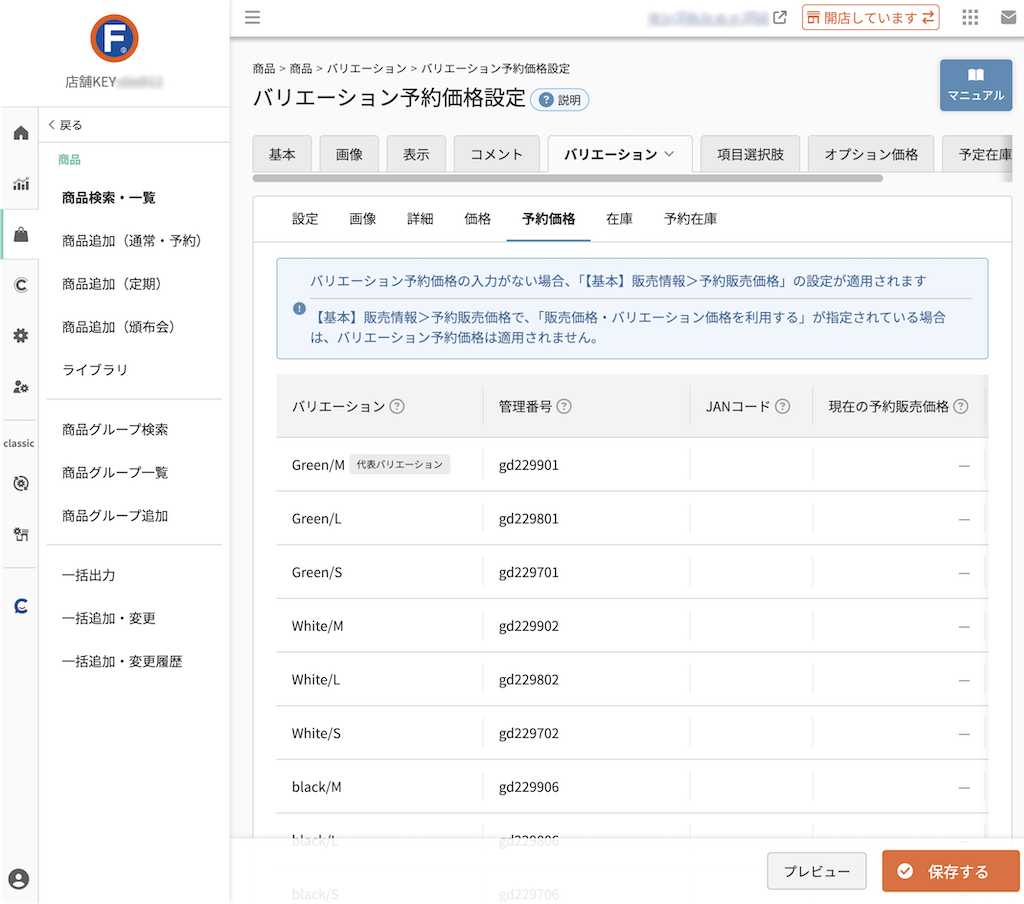Switch to the 表示 tab
1024x904 pixels.
[x=416, y=154]
